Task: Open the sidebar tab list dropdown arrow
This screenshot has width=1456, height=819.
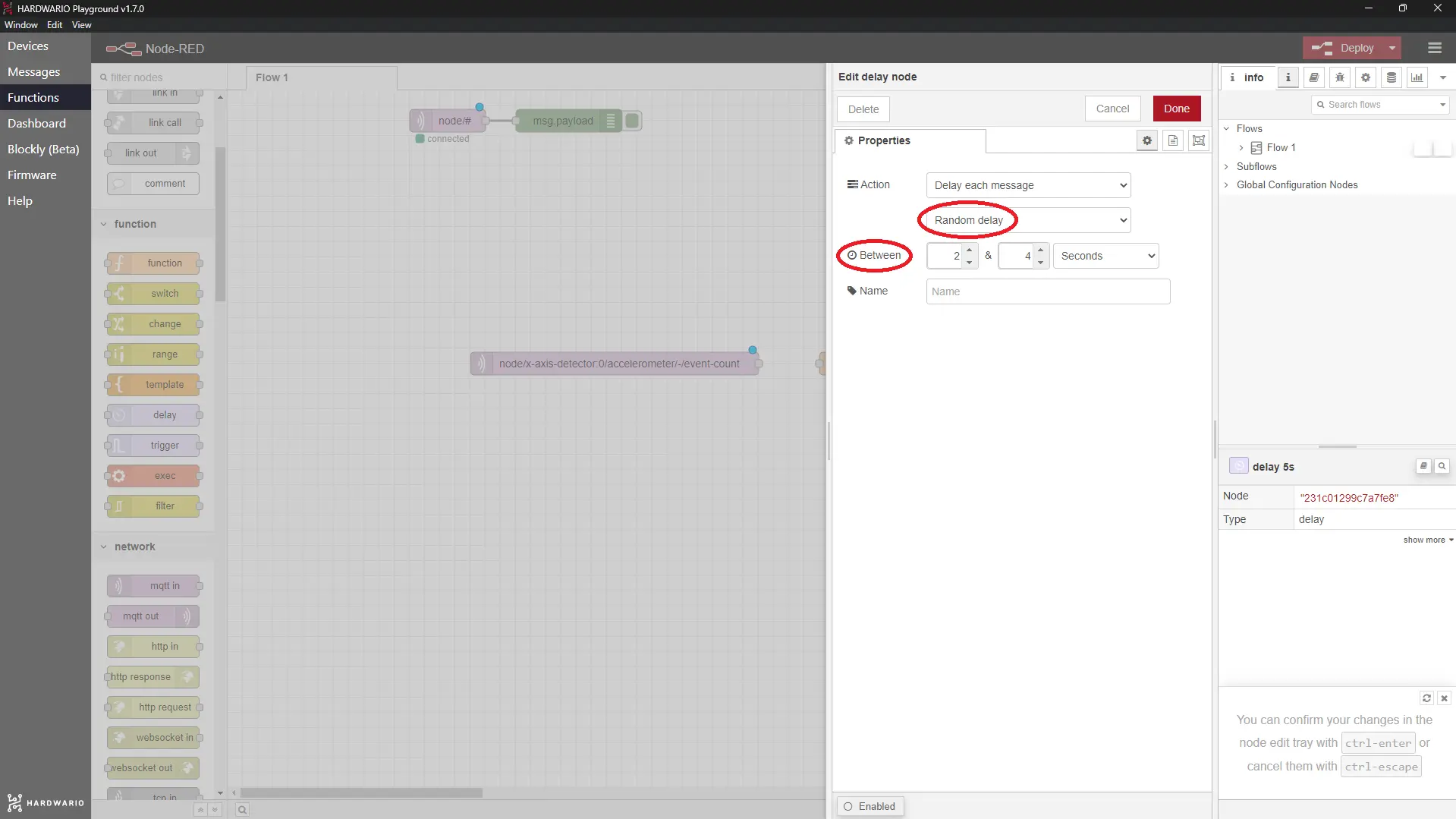Action: [x=1442, y=77]
